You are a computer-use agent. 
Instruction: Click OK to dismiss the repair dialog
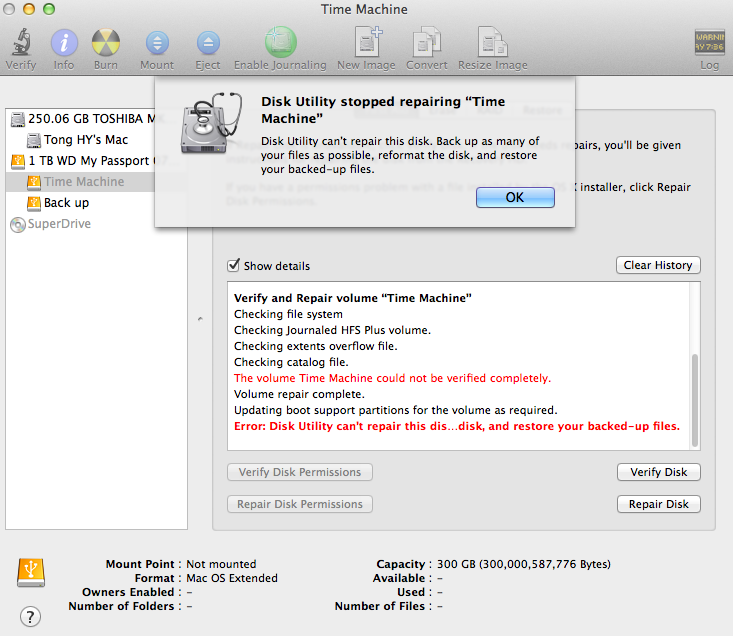point(515,198)
